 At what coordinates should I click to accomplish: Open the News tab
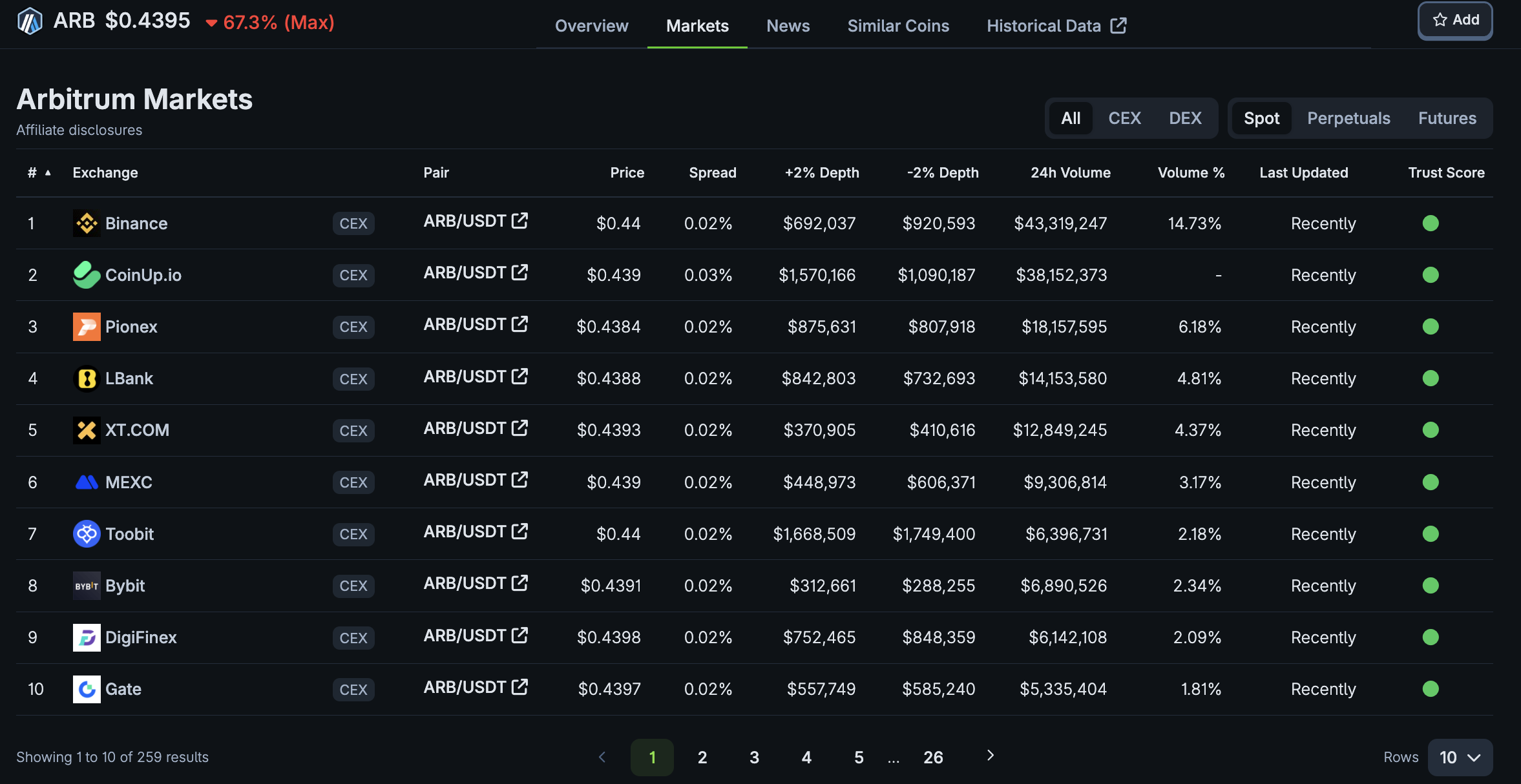pyautogui.click(x=788, y=26)
